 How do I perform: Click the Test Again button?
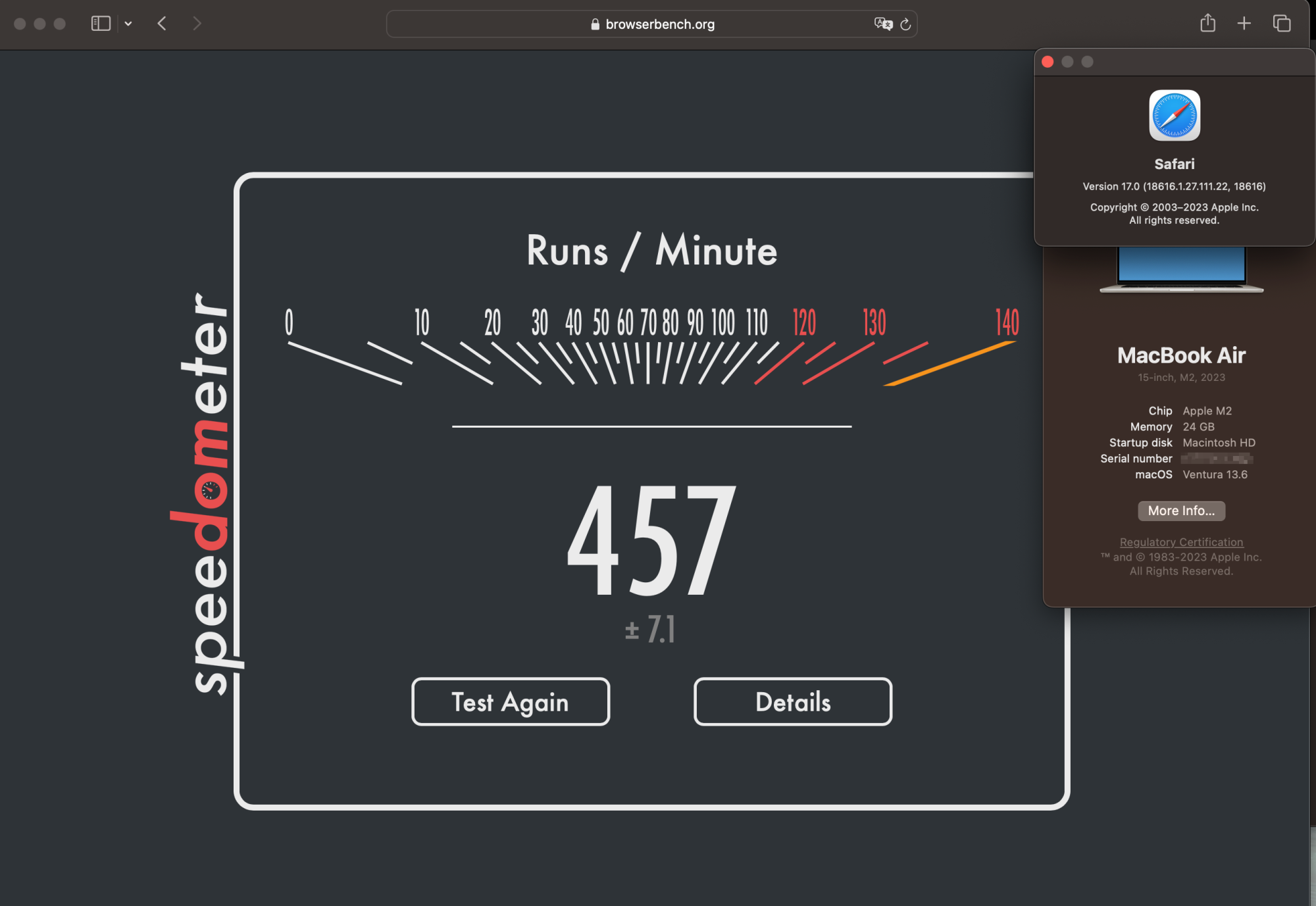click(510, 701)
